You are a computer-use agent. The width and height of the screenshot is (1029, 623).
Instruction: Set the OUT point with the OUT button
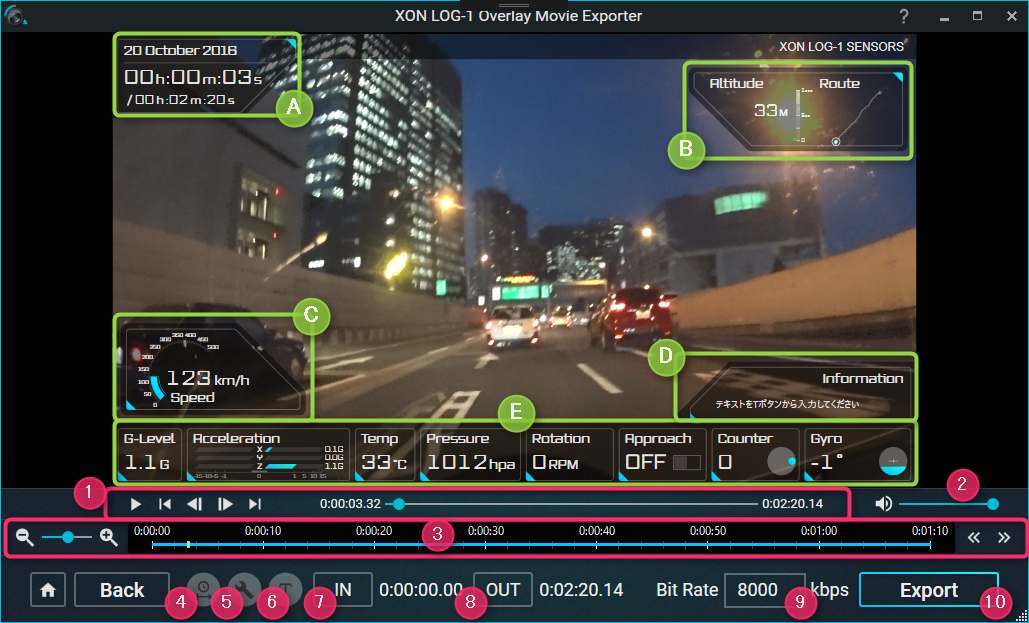[x=503, y=589]
